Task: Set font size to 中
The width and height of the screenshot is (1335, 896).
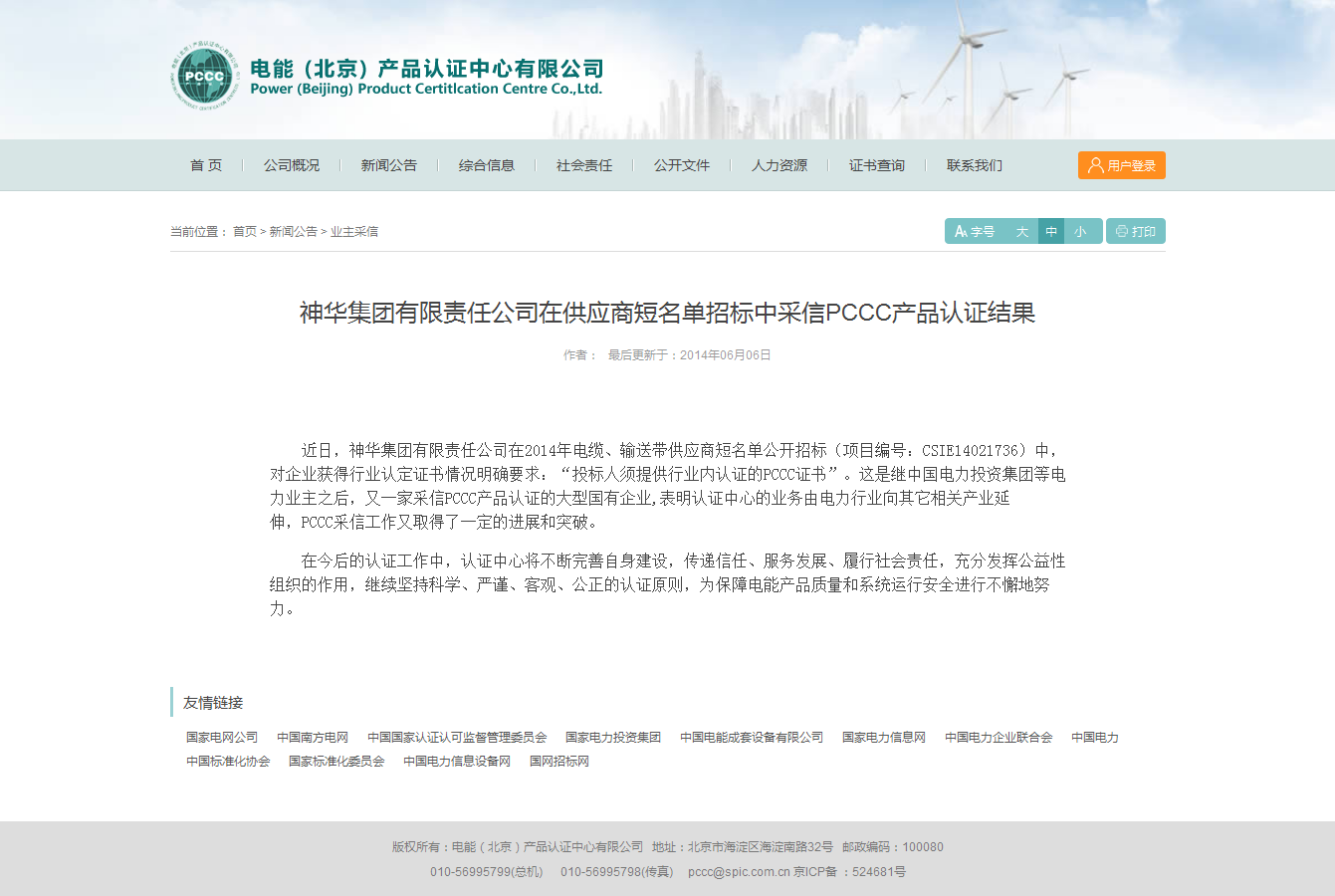Action: click(x=1051, y=231)
